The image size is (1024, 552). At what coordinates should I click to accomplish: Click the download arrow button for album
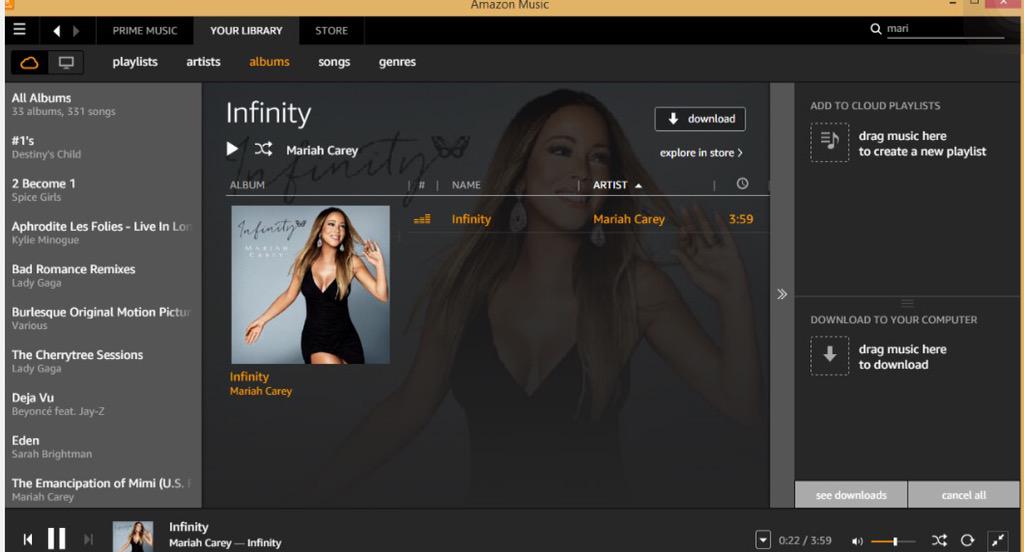pyautogui.click(x=700, y=119)
